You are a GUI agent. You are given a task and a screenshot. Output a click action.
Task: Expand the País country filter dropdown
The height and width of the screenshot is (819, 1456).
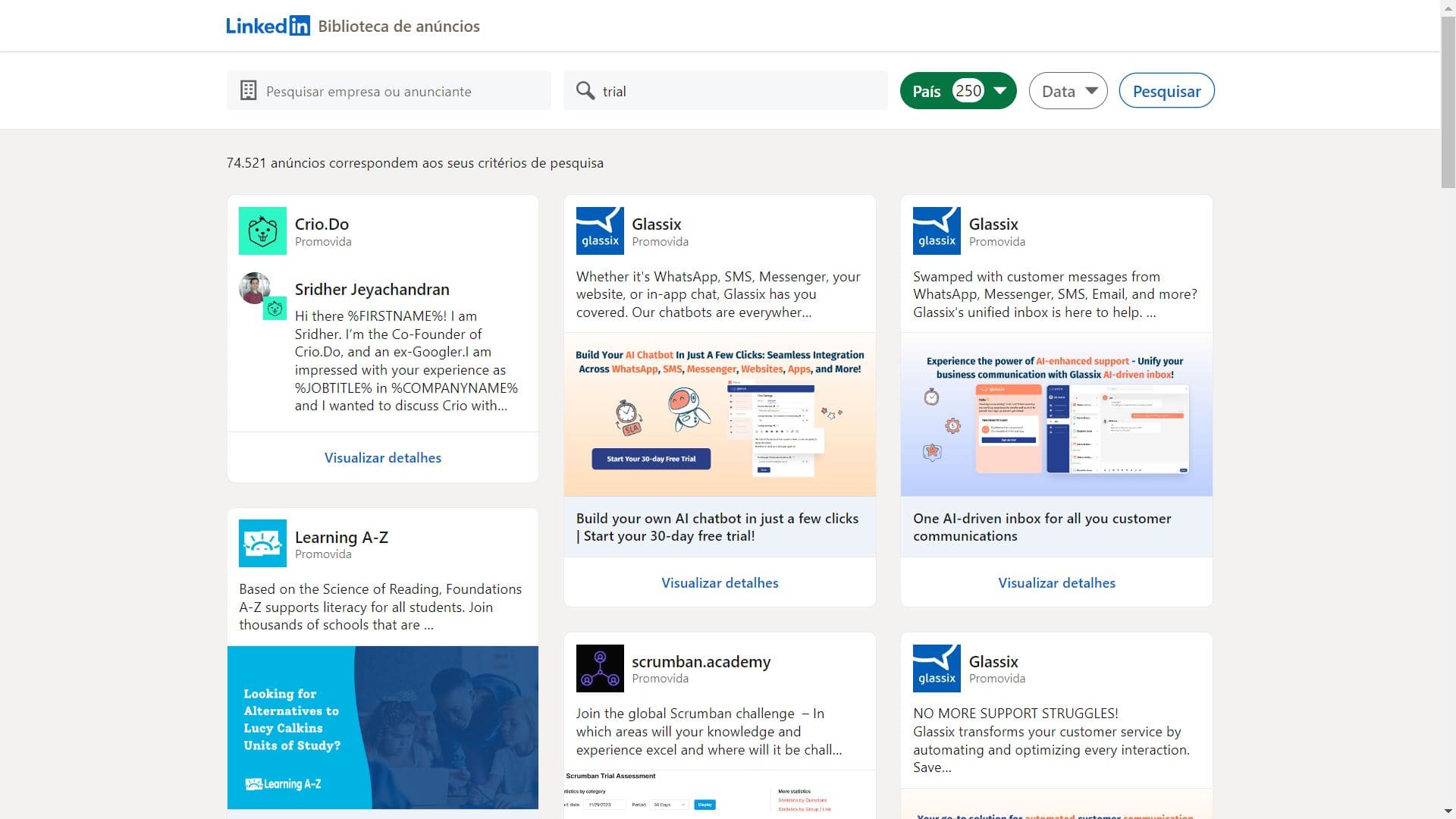(958, 91)
